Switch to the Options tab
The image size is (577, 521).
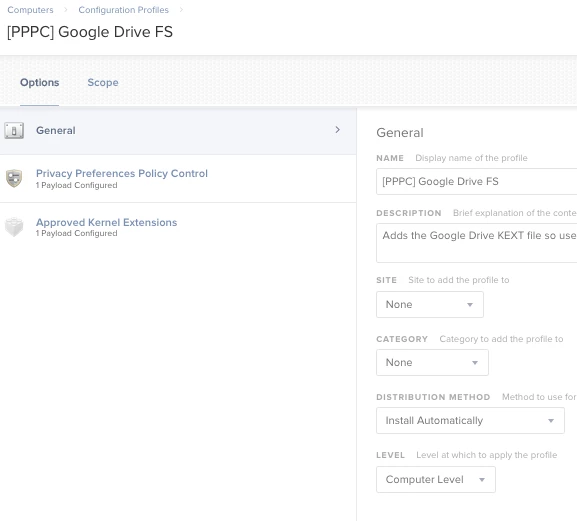point(39,82)
